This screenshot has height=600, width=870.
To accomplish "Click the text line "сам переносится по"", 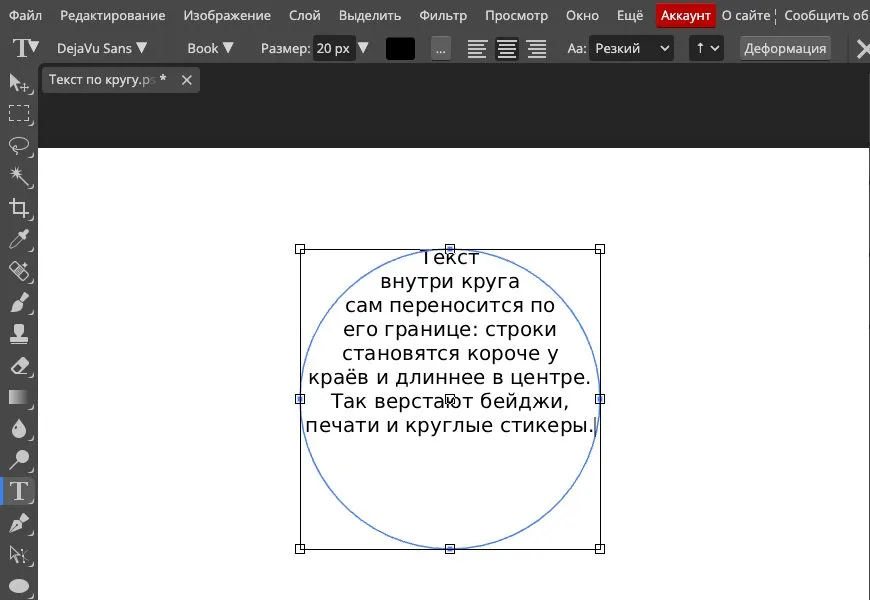I will tap(450, 306).
